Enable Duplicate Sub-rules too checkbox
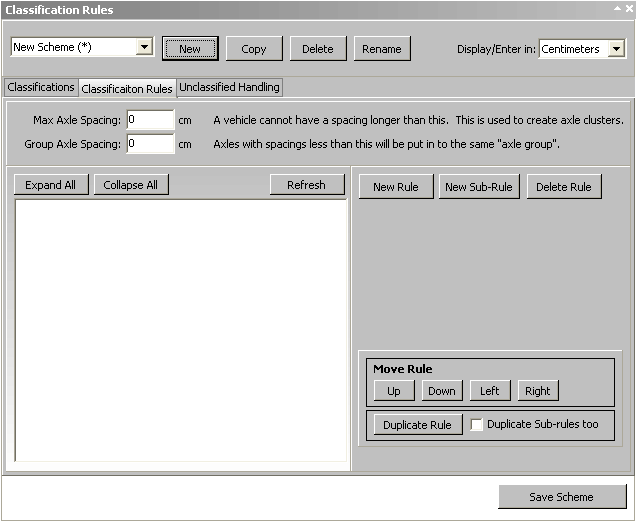The height and width of the screenshot is (521, 636). (x=477, y=425)
